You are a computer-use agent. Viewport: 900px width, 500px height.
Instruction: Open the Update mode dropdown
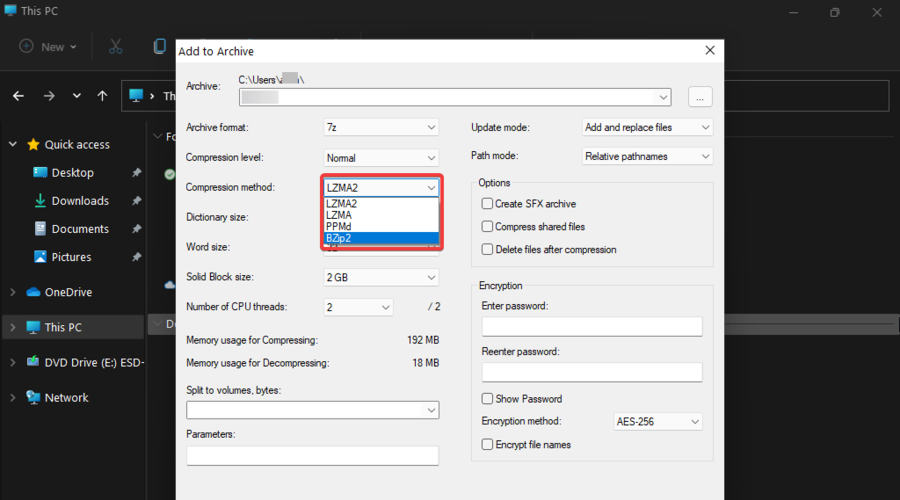click(647, 128)
